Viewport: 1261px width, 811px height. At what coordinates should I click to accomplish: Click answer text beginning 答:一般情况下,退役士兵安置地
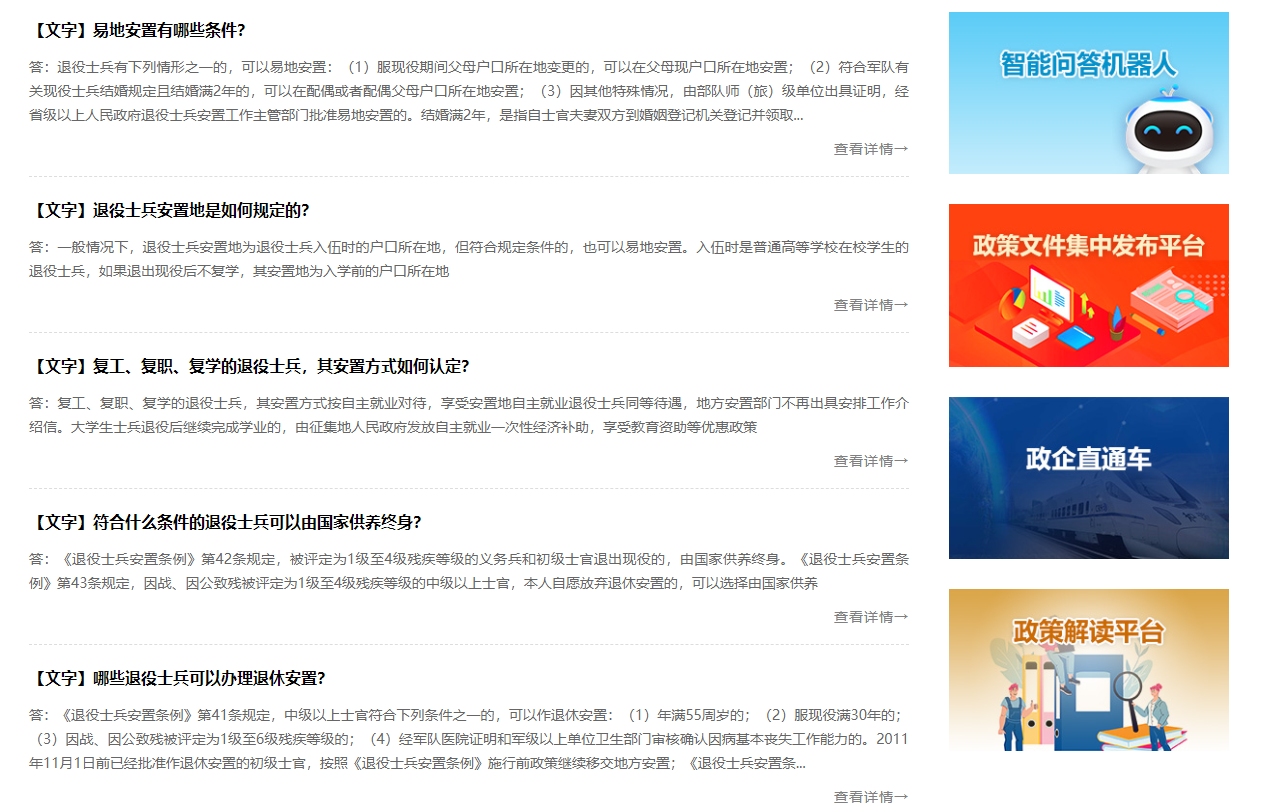(x=469, y=259)
